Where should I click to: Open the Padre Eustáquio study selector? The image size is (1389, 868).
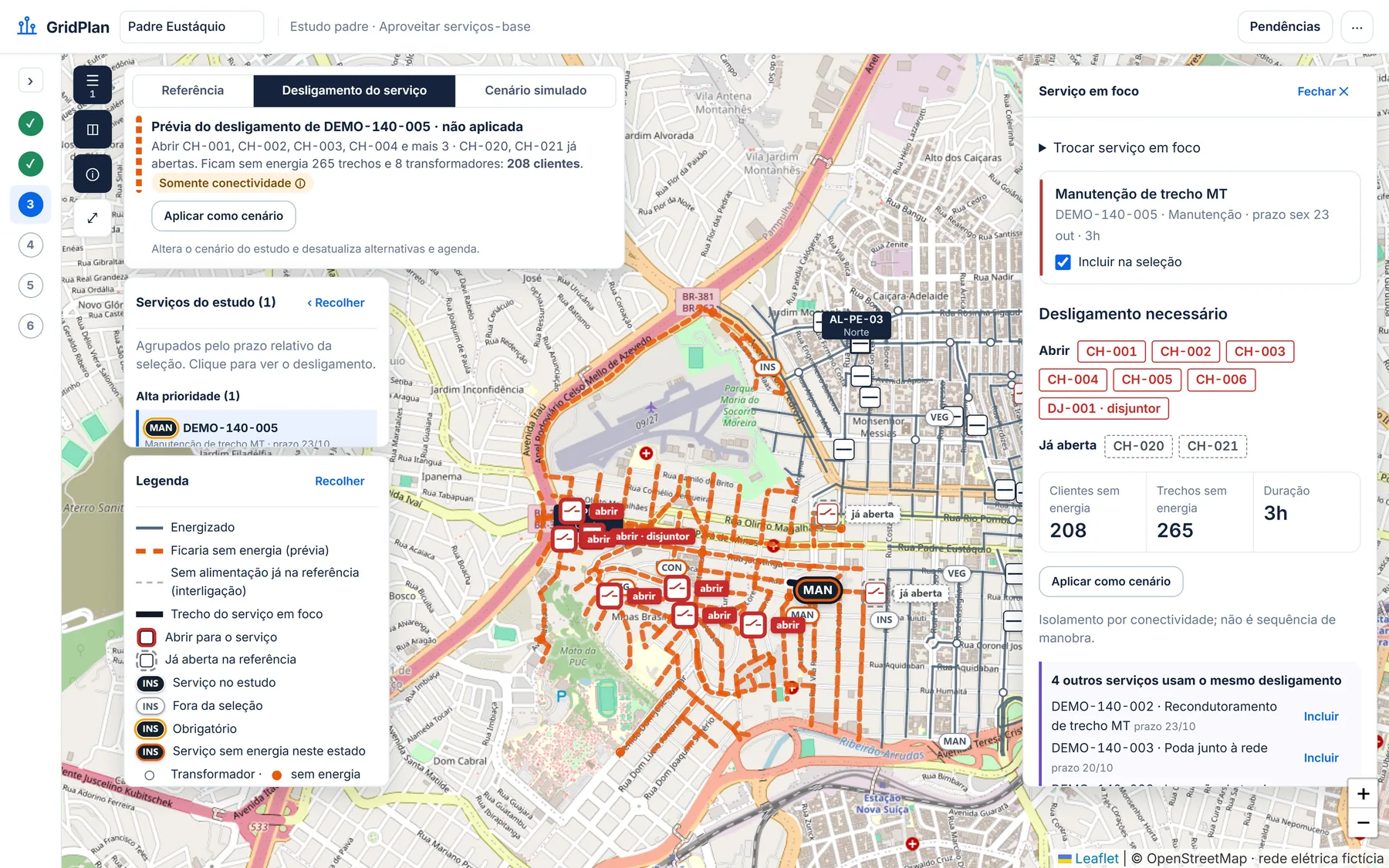click(191, 27)
